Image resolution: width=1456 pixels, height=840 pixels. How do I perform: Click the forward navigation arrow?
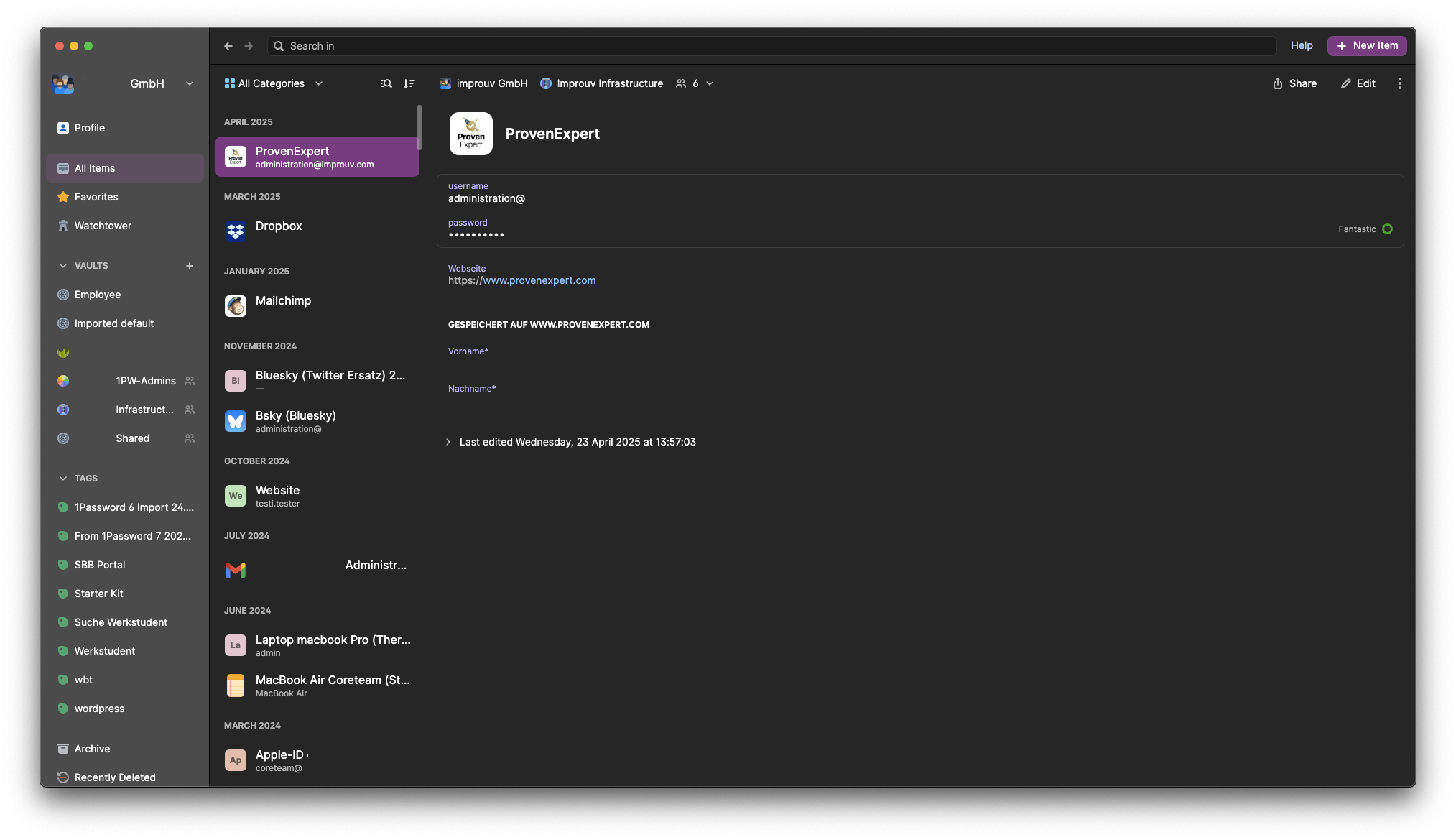coord(249,46)
